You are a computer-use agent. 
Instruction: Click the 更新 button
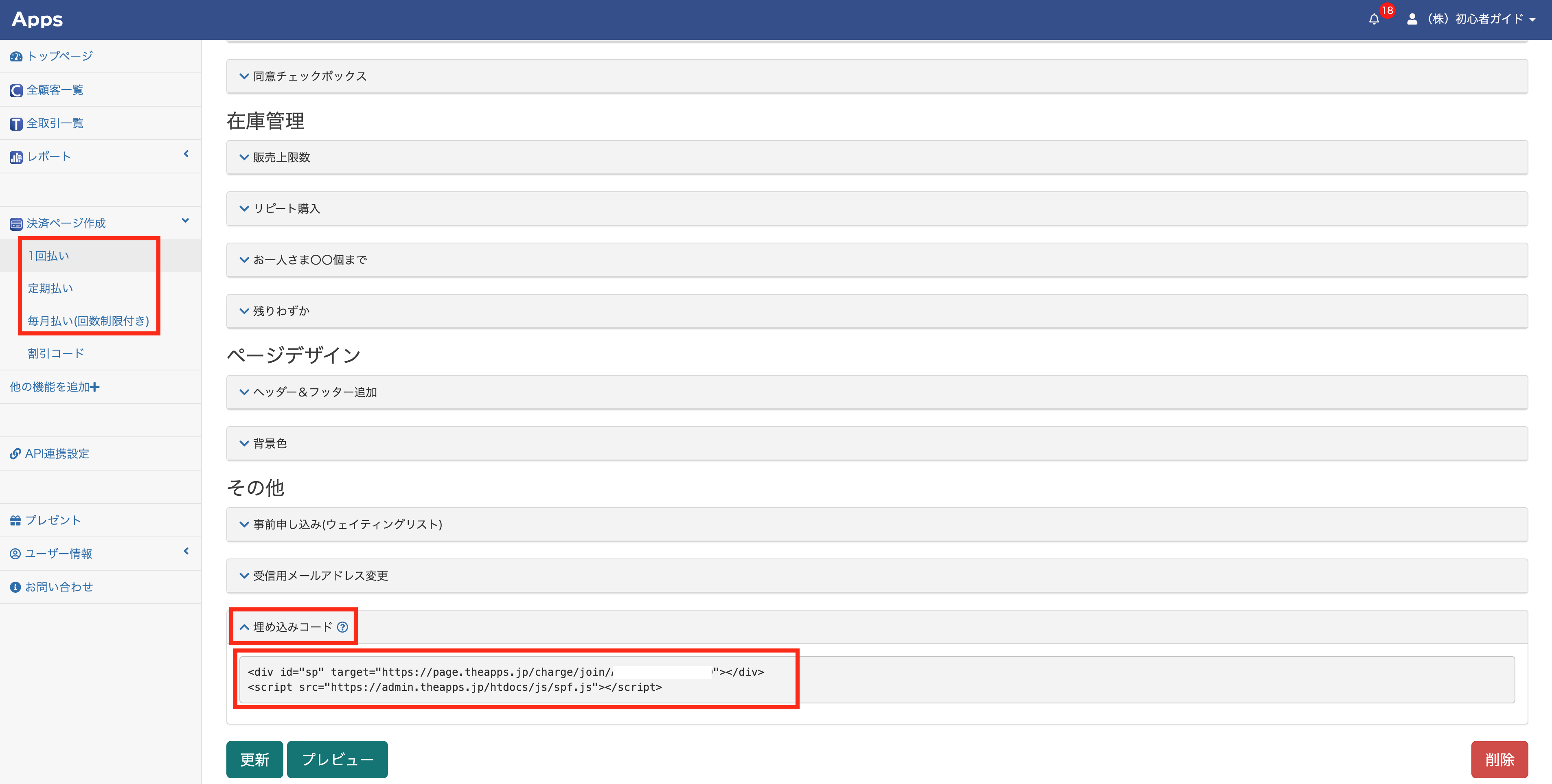(255, 760)
